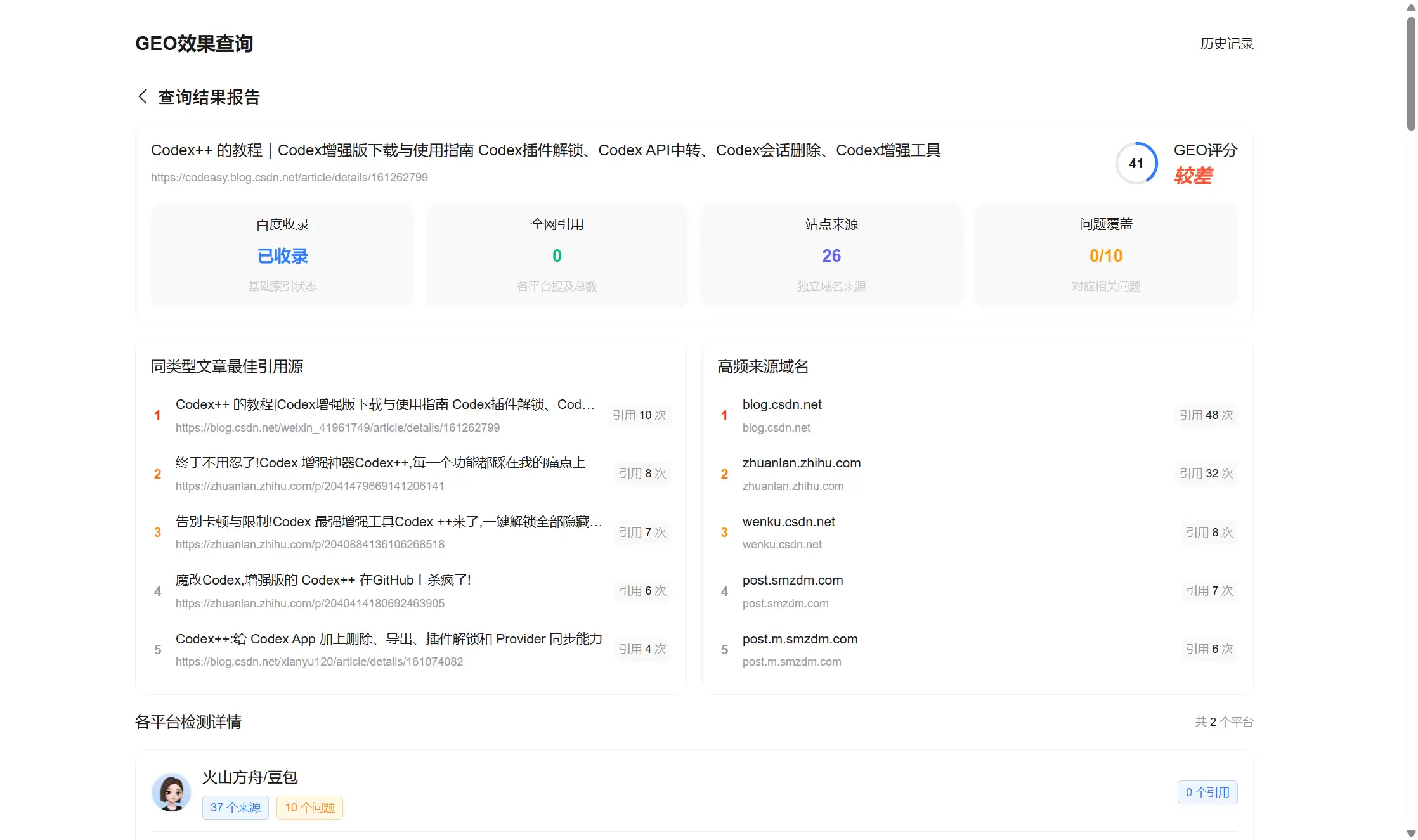Open the codeasy.blog.csdn.net article URL
The width and height of the screenshot is (1418, 840).
coord(289,178)
